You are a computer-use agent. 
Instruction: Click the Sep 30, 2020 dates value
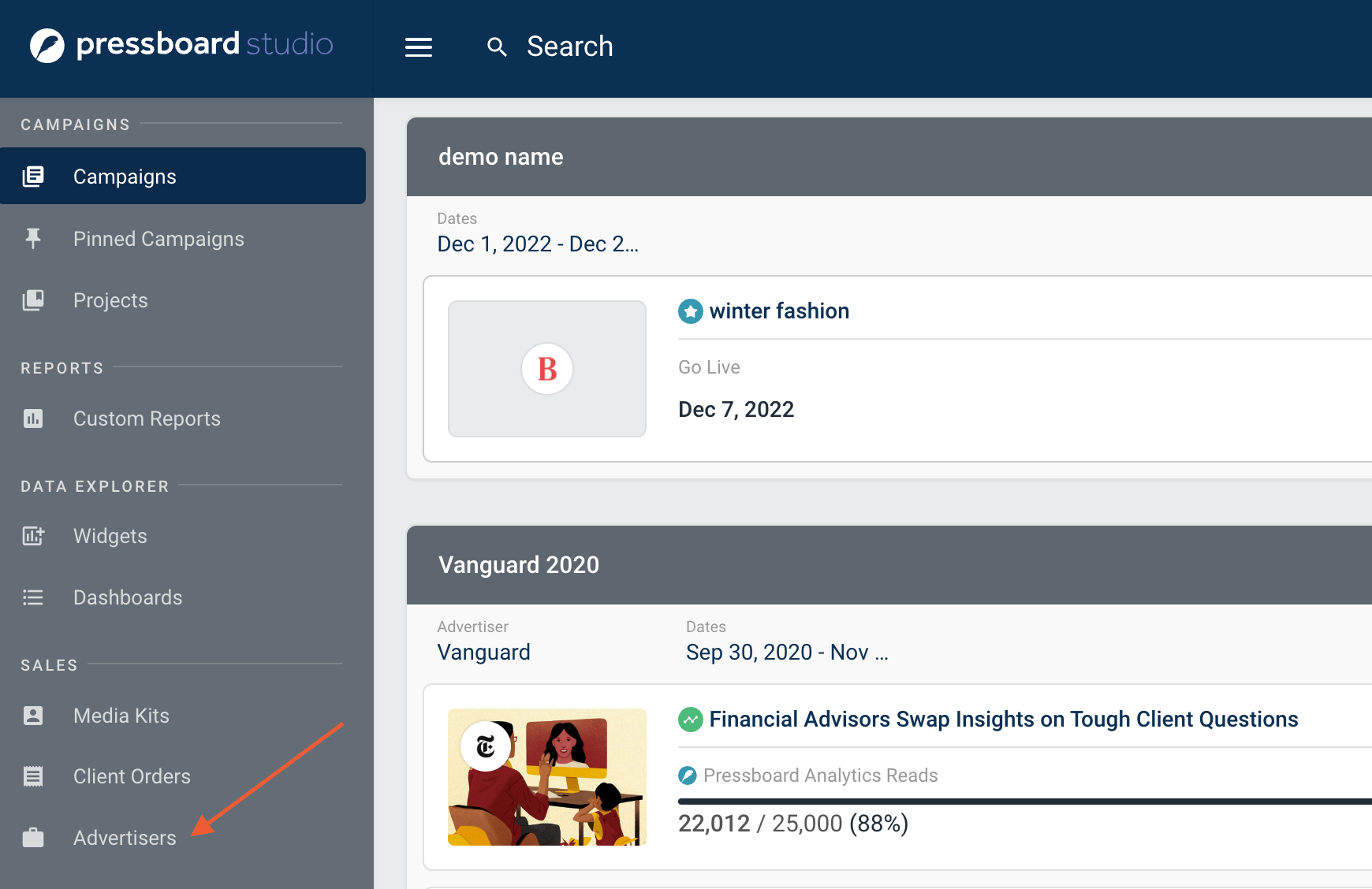point(787,653)
